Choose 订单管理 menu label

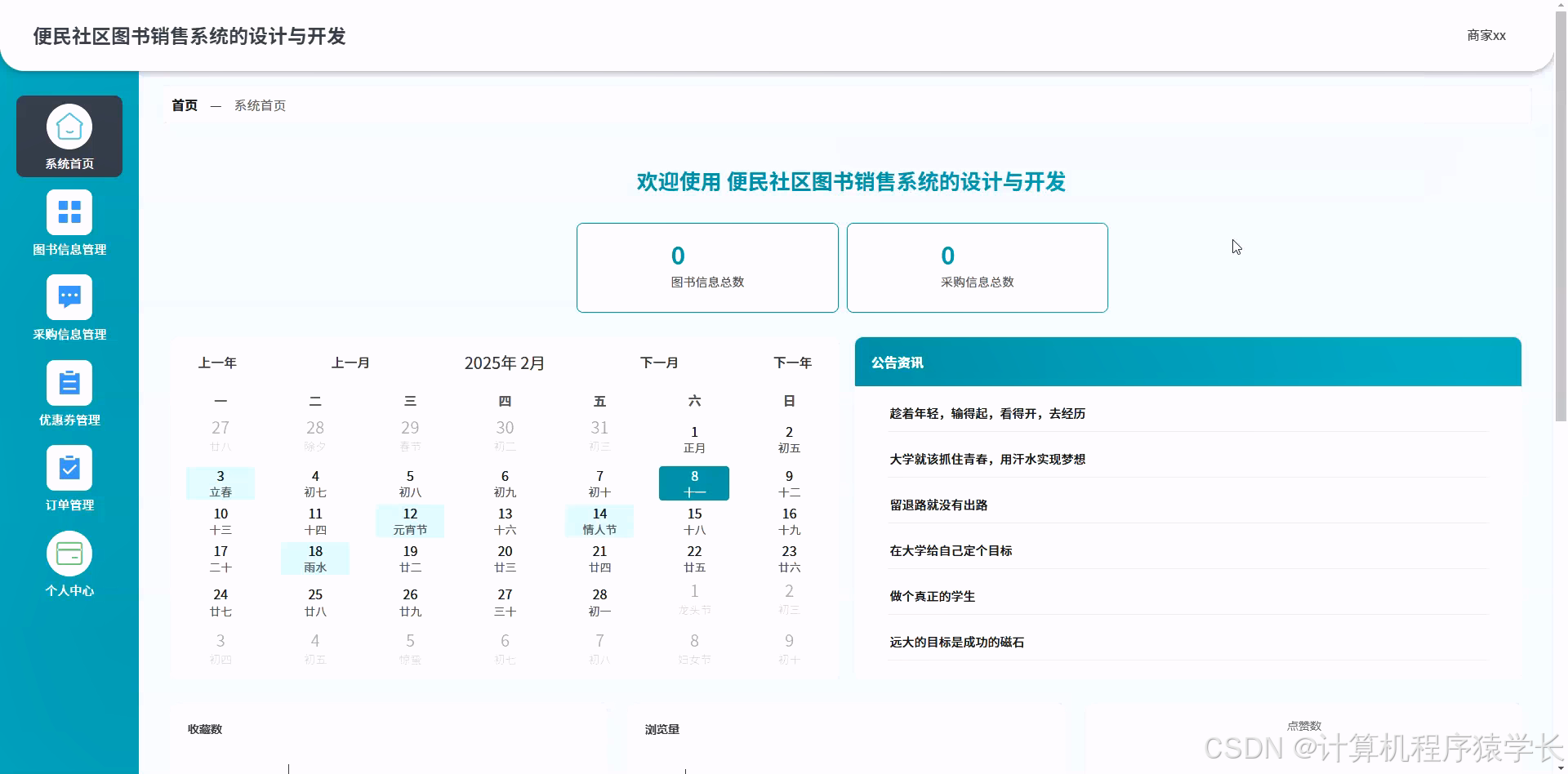pyautogui.click(x=69, y=505)
